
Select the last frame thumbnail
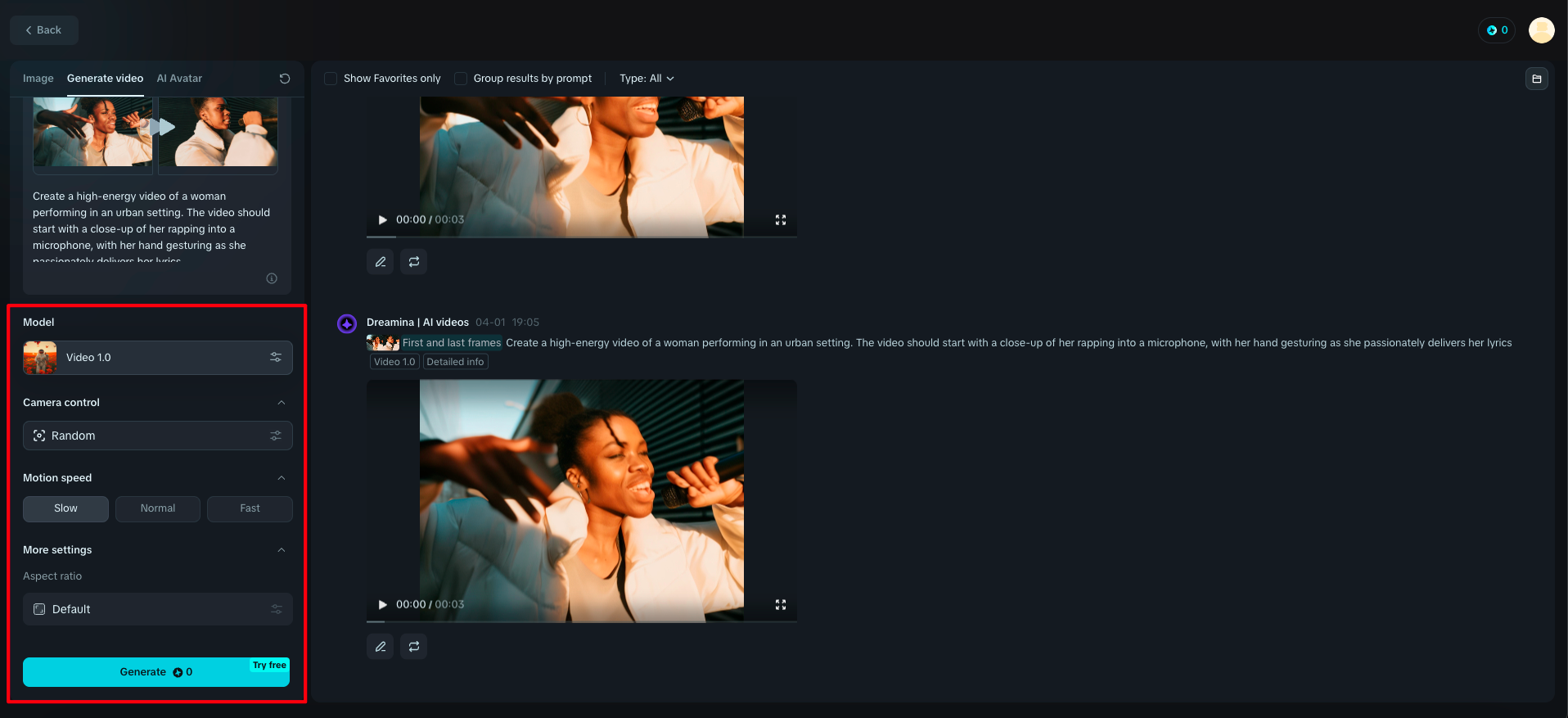[x=218, y=133]
